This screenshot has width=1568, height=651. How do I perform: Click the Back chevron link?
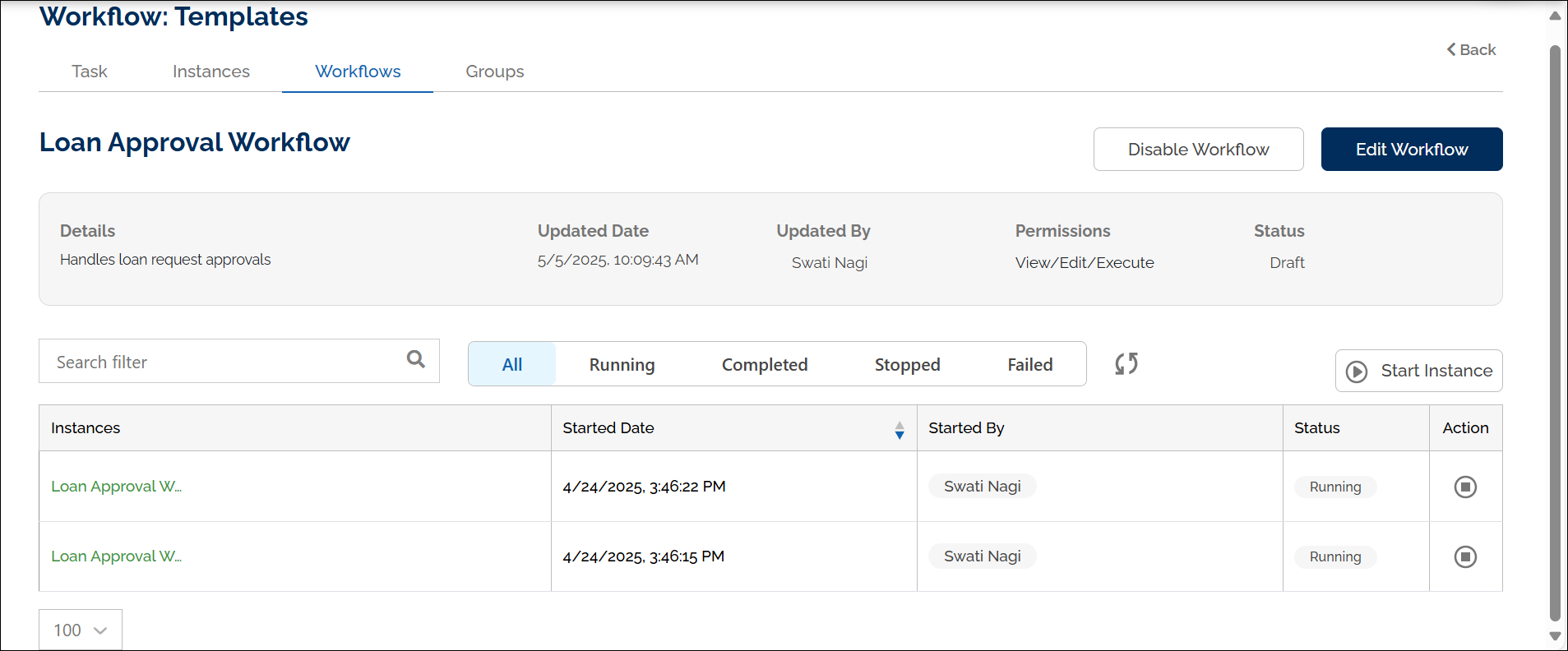pos(1471,49)
